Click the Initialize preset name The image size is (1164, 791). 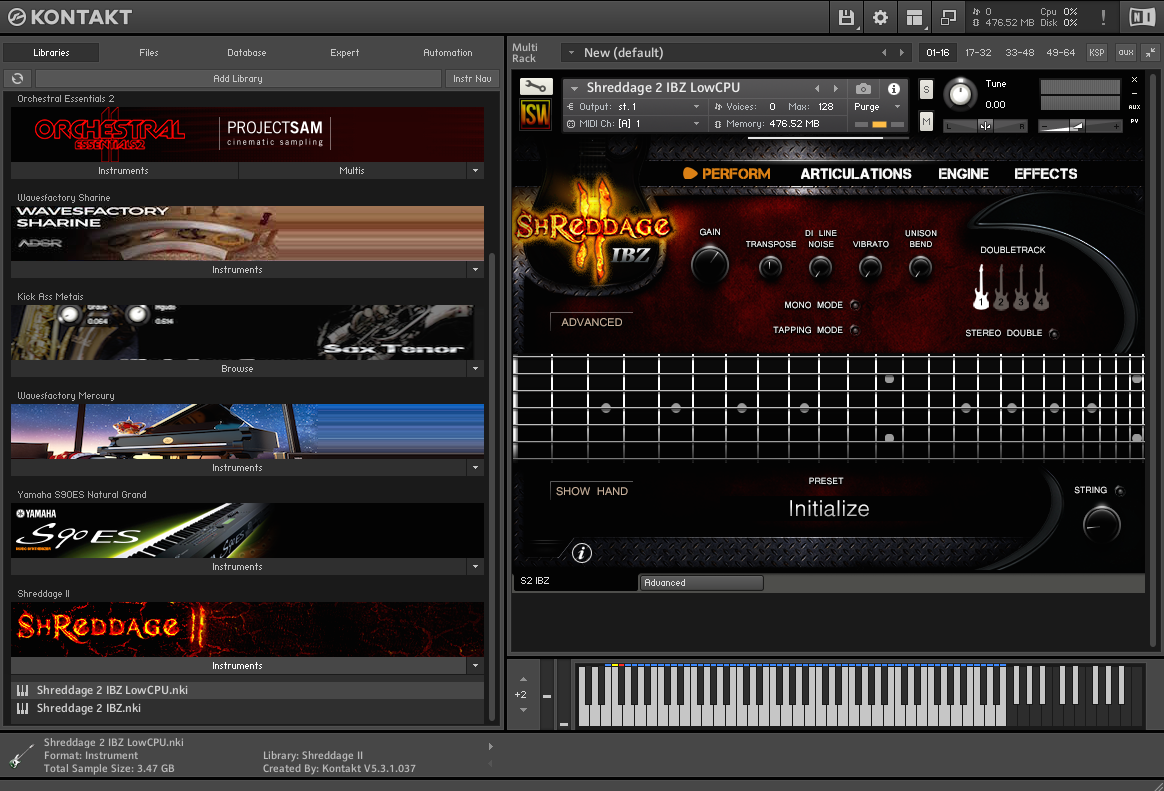coord(828,508)
